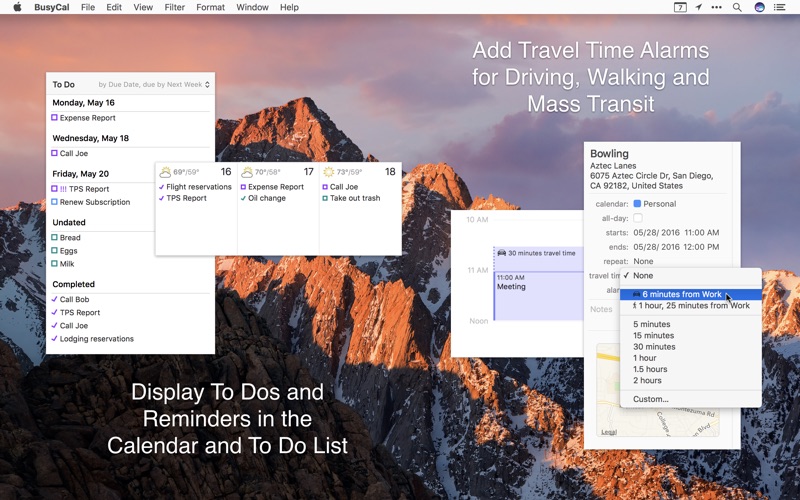Open Spotlight search magnifier
Viewport: 800px width, 500px height.
[x=737, y=7]
